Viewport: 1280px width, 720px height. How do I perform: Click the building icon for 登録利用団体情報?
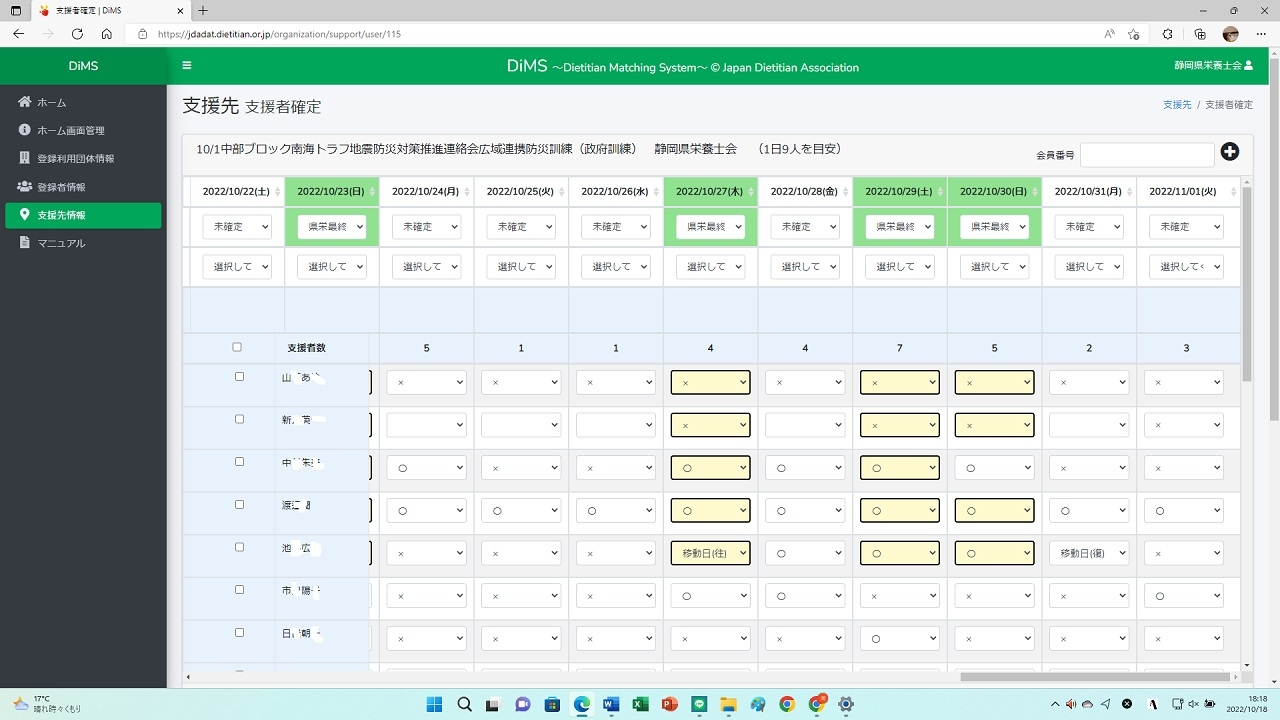point(25,158)
